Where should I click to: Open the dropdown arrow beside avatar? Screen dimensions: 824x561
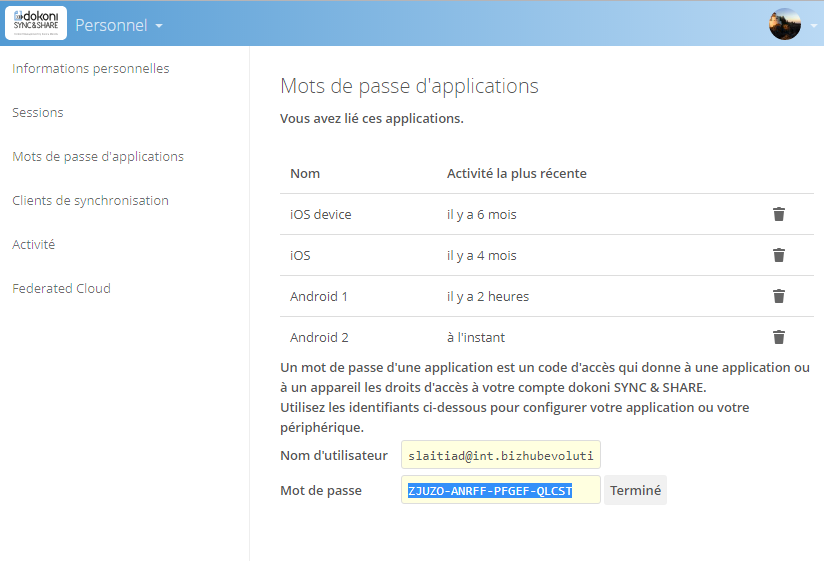click(813, 25)
